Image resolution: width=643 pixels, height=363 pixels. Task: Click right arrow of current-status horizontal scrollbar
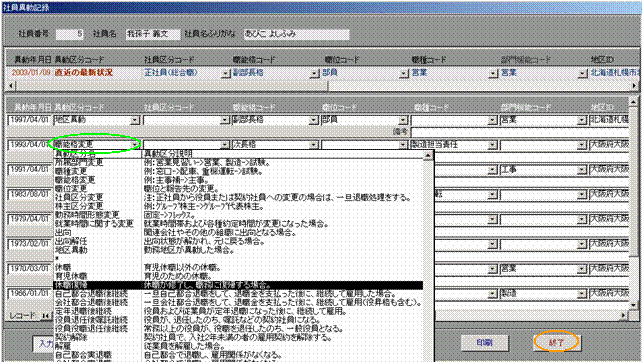(634, 86)
